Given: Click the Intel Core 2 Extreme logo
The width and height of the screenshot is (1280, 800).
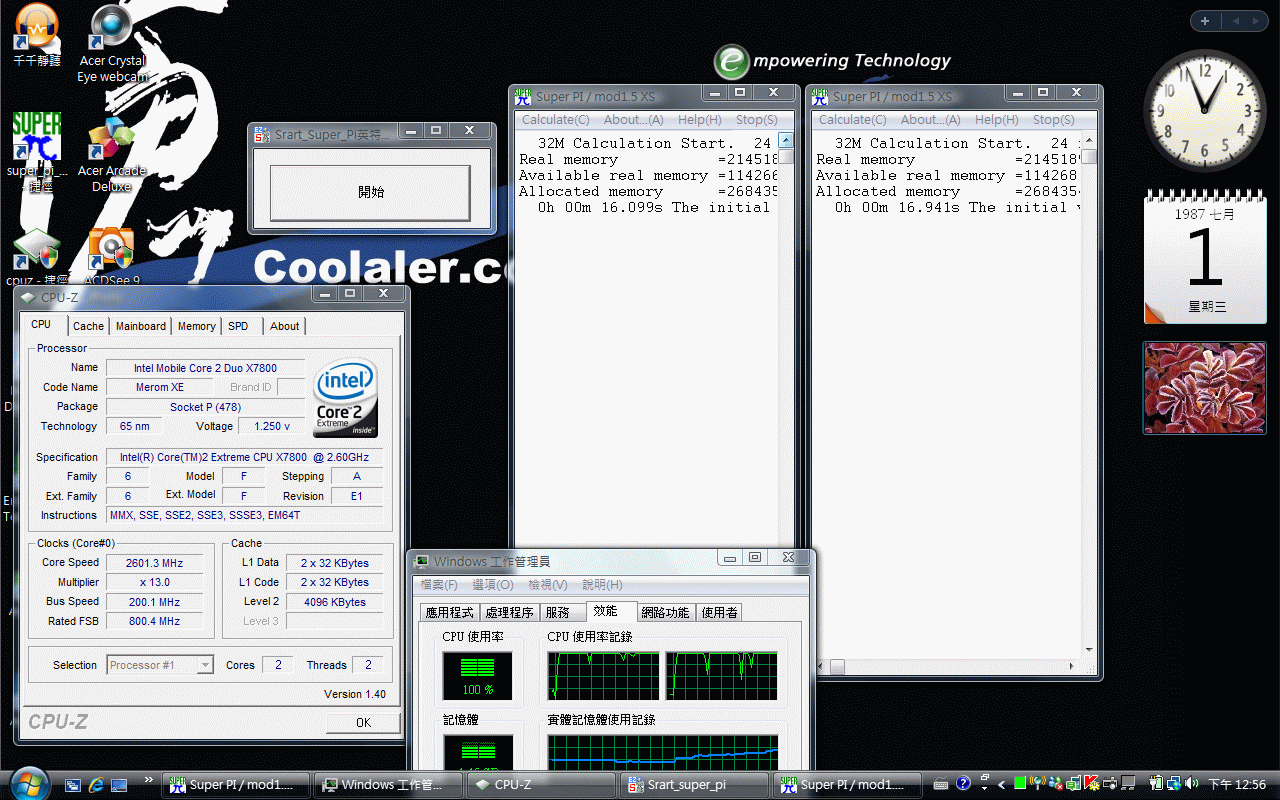Looking at the screenshot, I should 346,399.
